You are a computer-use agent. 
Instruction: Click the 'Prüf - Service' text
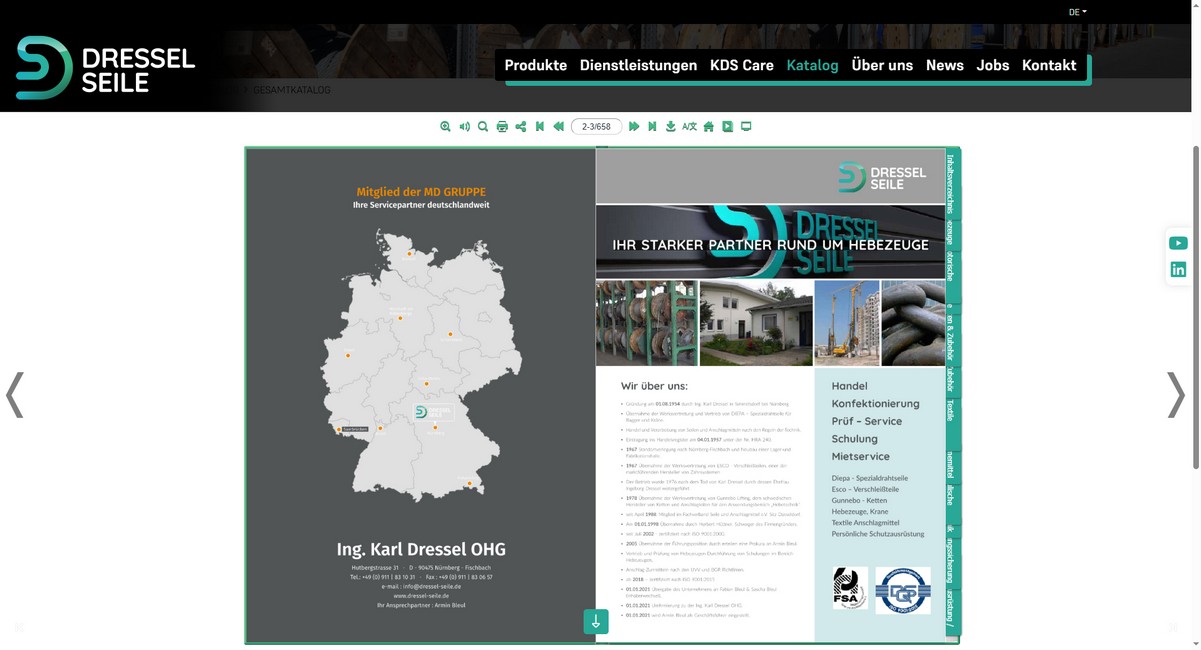click(x=867, y=421)
